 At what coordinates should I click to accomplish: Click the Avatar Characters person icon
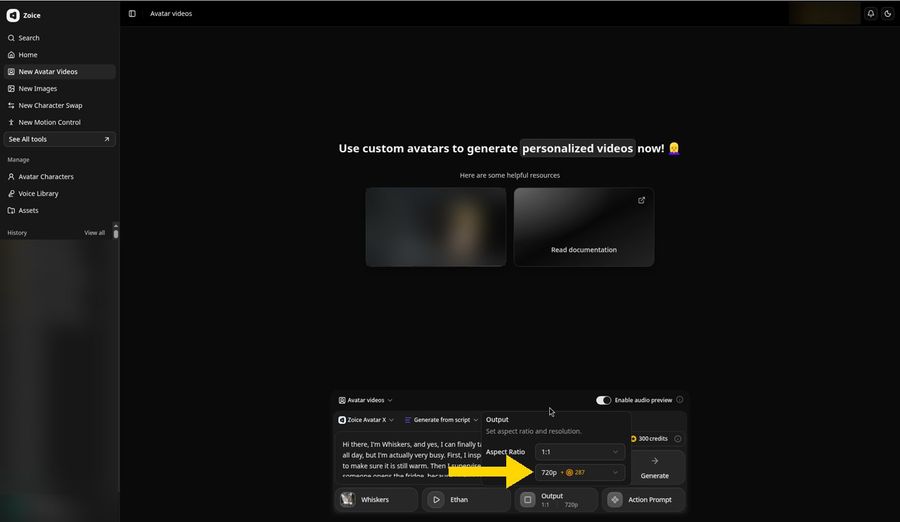pos(11,177)
